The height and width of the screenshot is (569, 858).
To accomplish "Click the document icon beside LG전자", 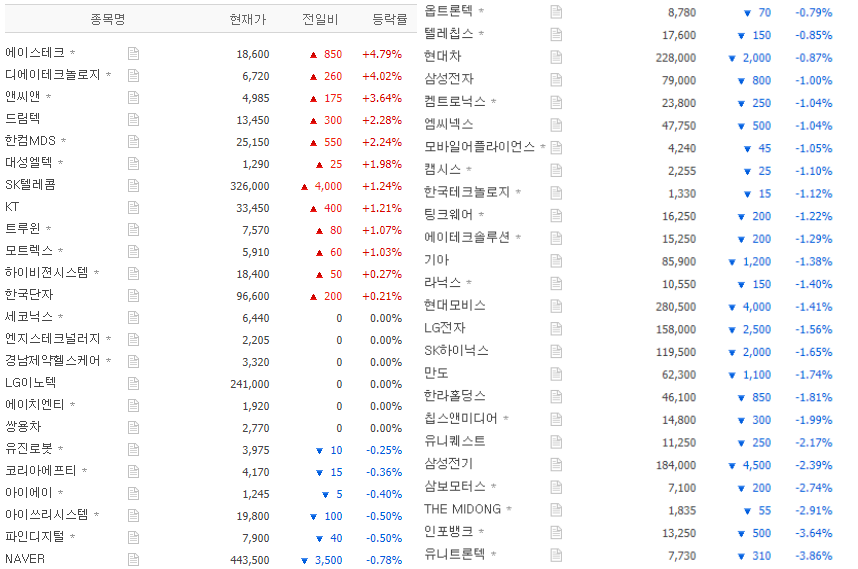I will pyautogui.click(x=556, y=329).
